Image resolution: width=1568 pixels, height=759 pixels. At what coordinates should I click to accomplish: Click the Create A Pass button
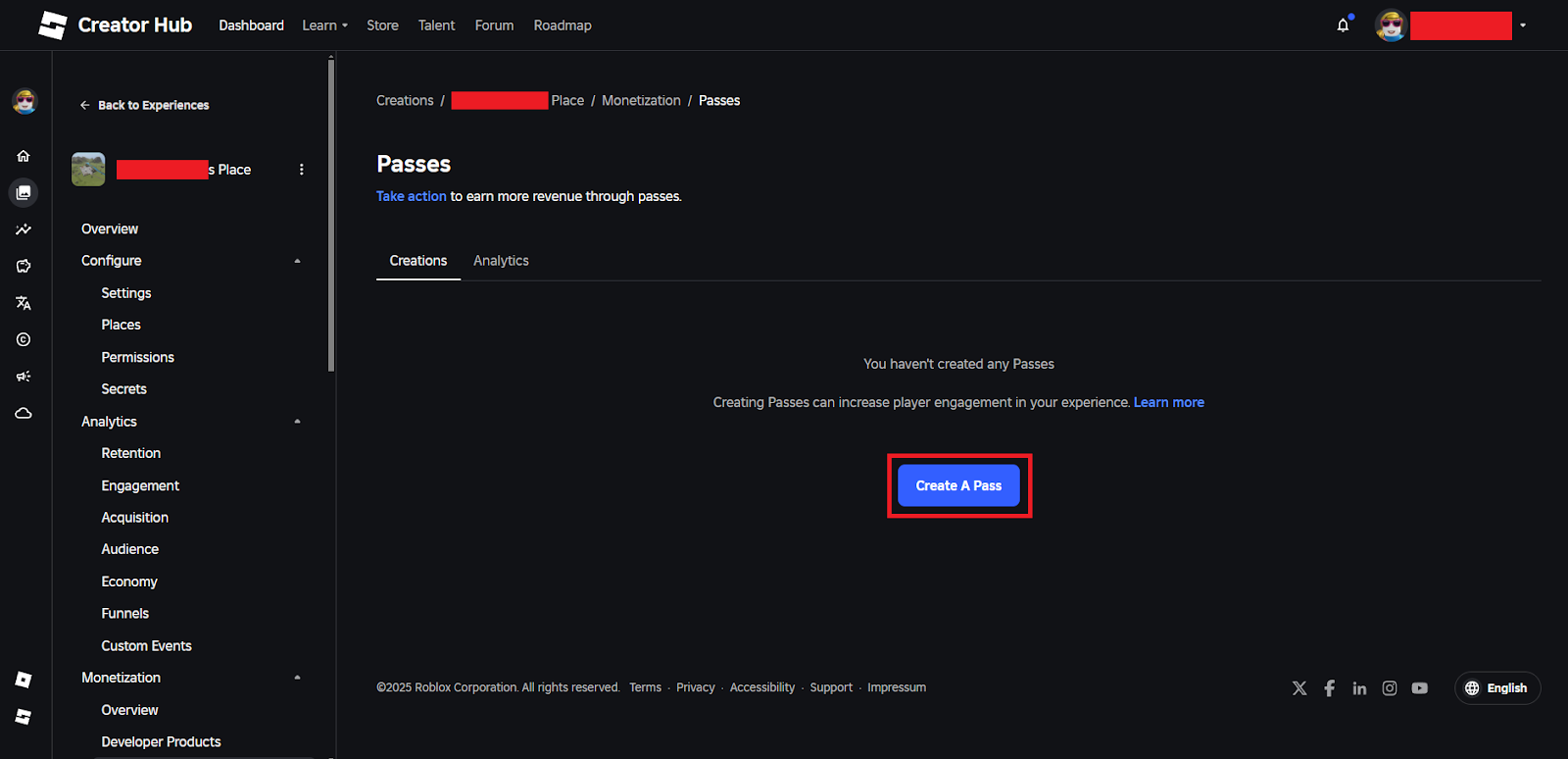pos(958,485)
